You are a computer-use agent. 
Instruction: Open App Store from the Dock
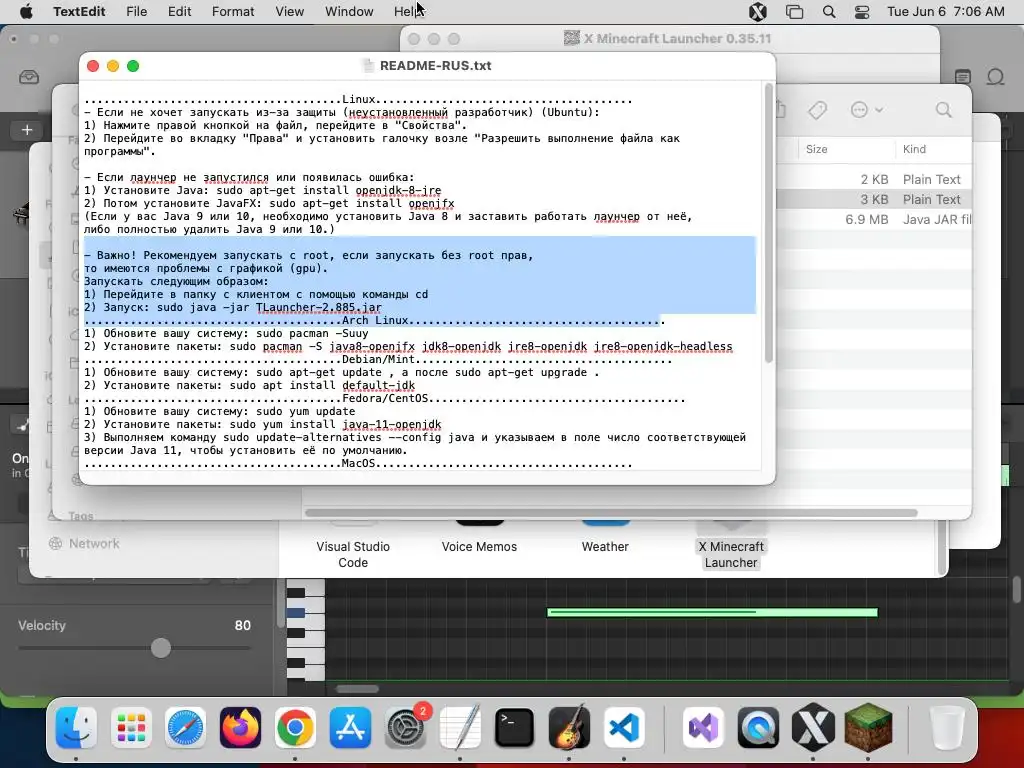(350, 728)
